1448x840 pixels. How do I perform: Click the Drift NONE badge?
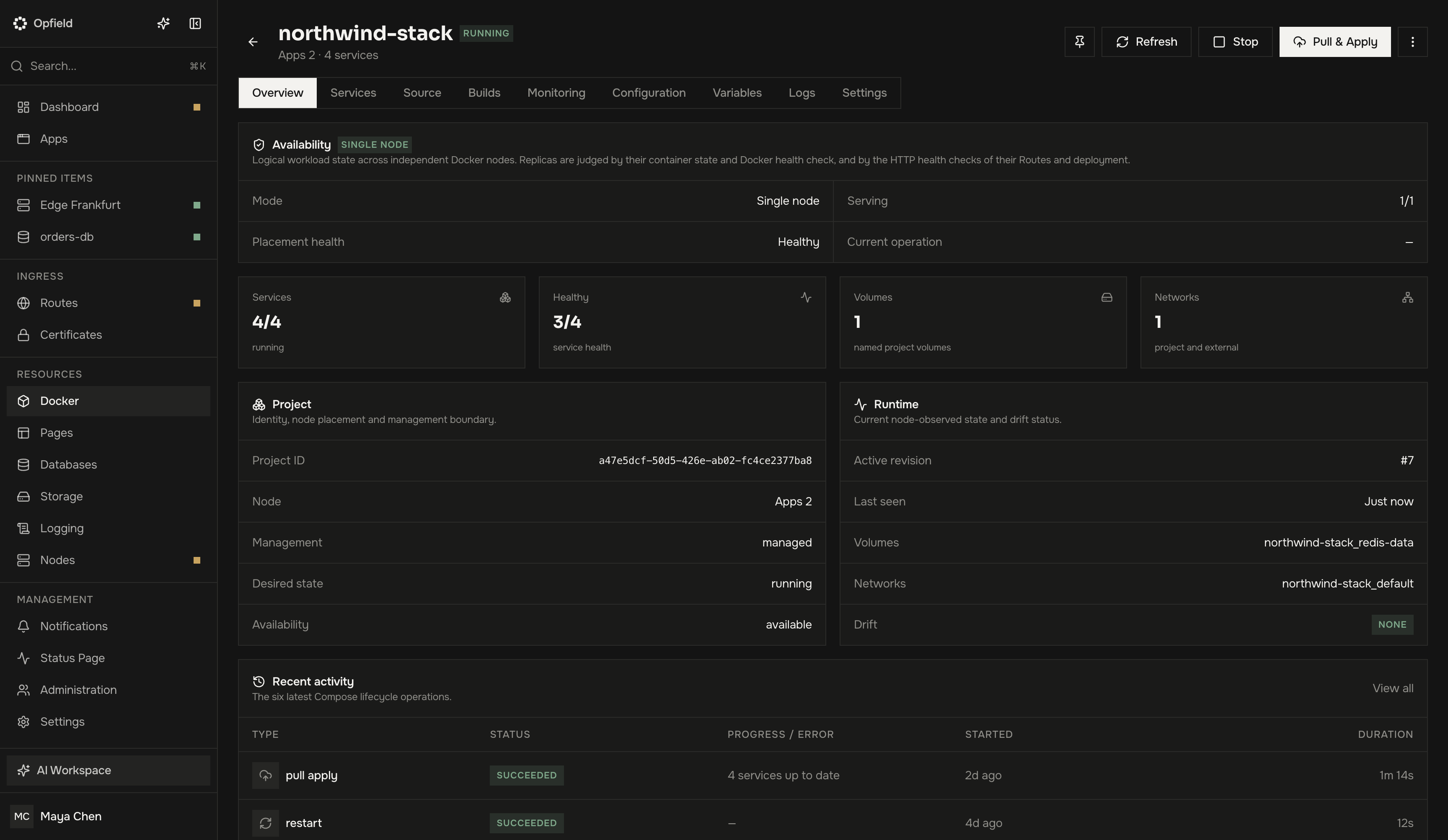[1392, 625]
